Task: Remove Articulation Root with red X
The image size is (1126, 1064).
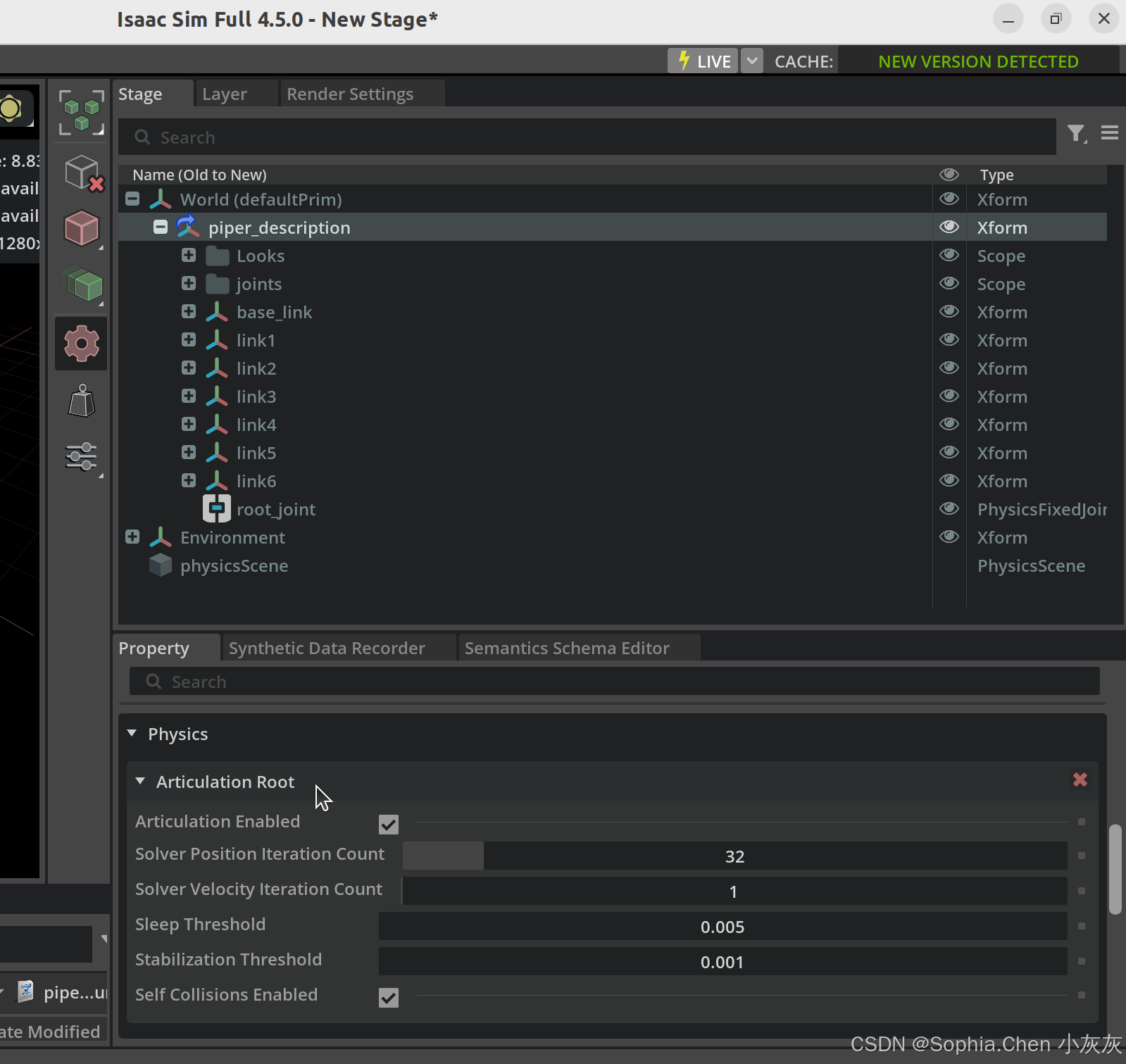Action: pyautogui.click(x=1080, y=780)
